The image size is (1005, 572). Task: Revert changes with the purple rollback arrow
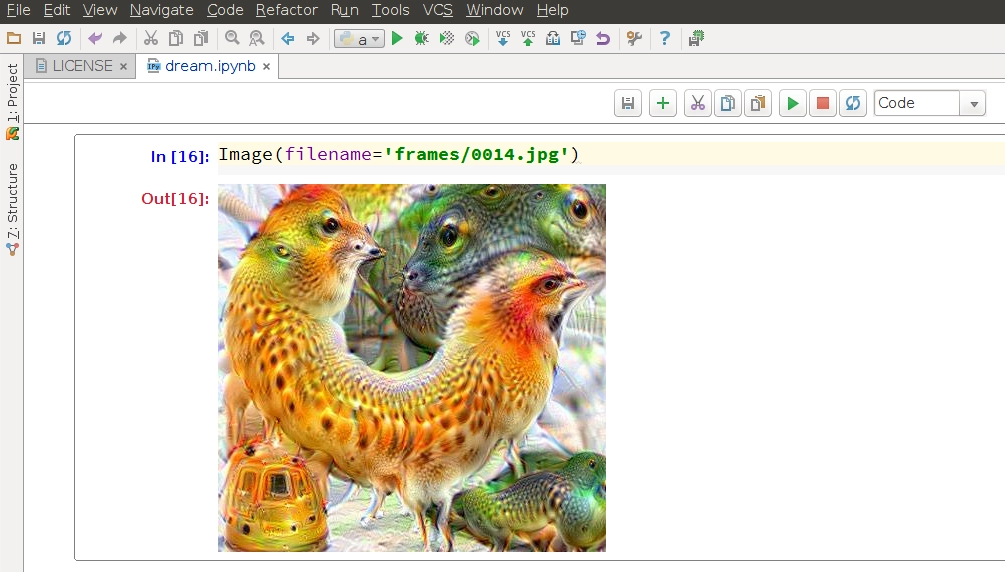pyautogui.click(x=603, y=38)
